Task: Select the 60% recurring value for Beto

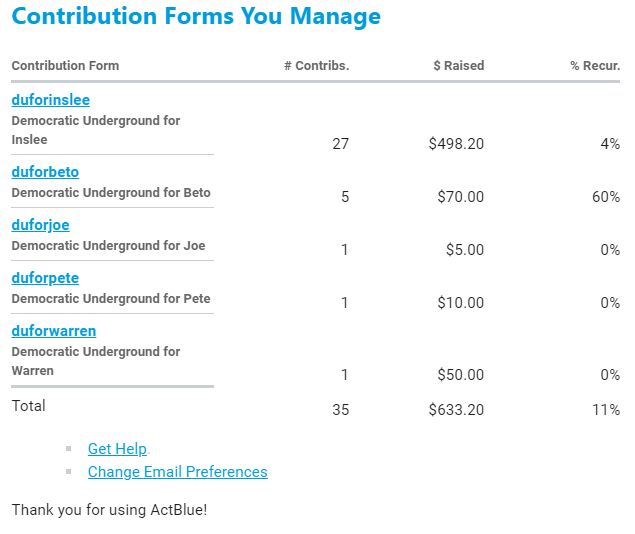Action: point(606,197)
